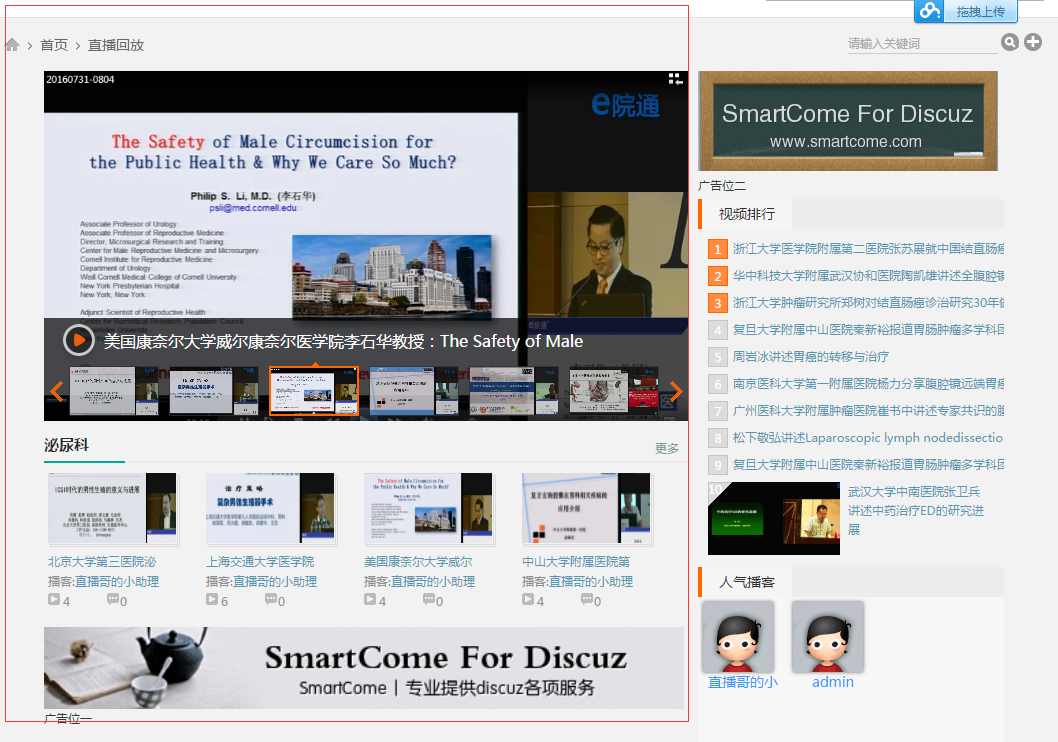Screen dimensions: 1058x742
Task: Open ranked video 9 复旦大学附属中山医院秦新裕
Action: (868, 465)
